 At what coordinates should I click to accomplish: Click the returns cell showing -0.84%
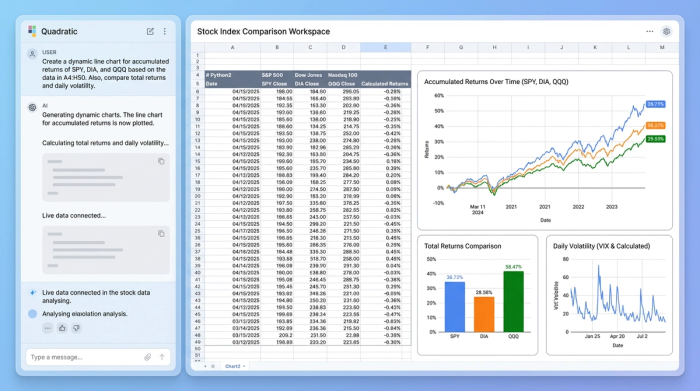click(x=385, y=328)
